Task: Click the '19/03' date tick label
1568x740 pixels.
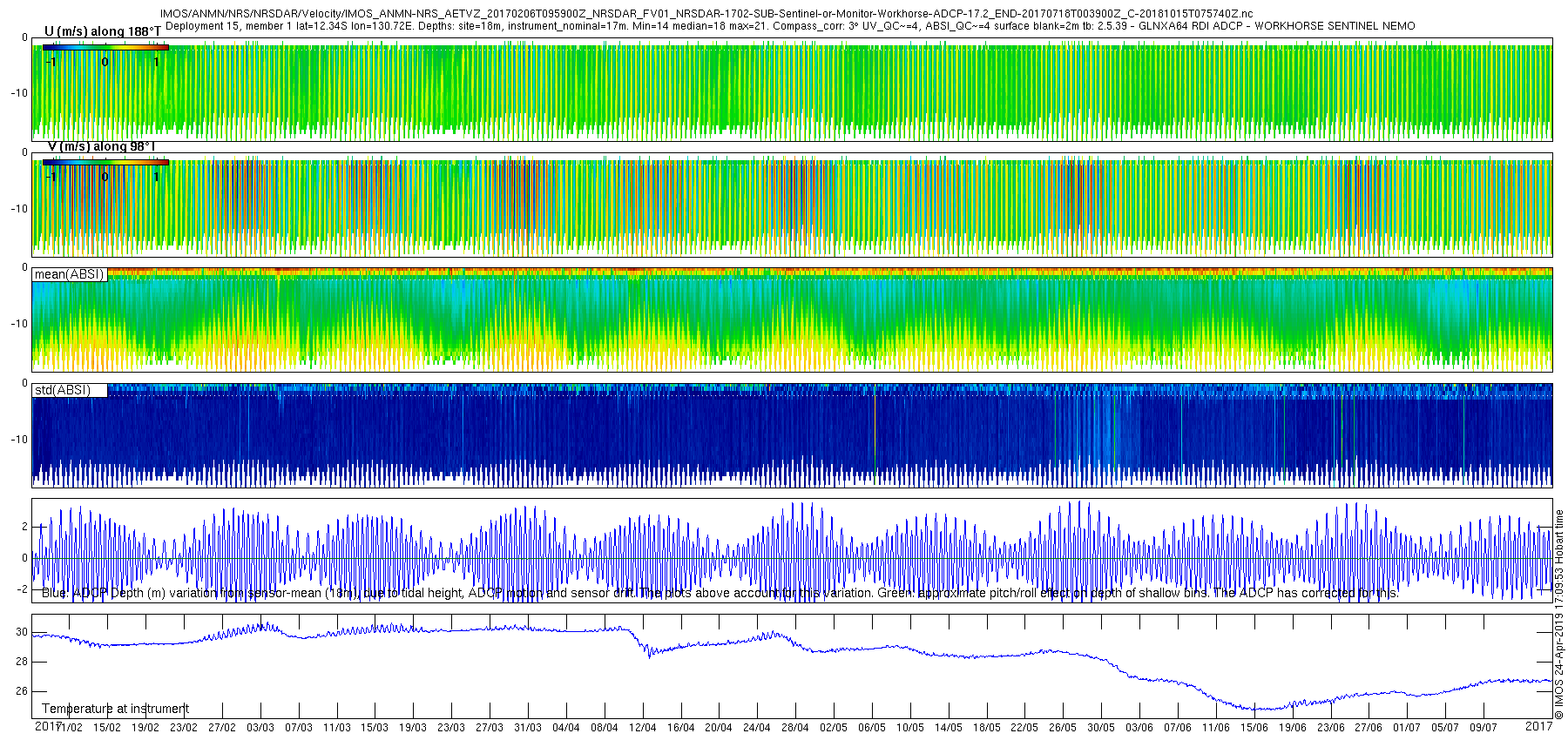Action: point(413,728)
